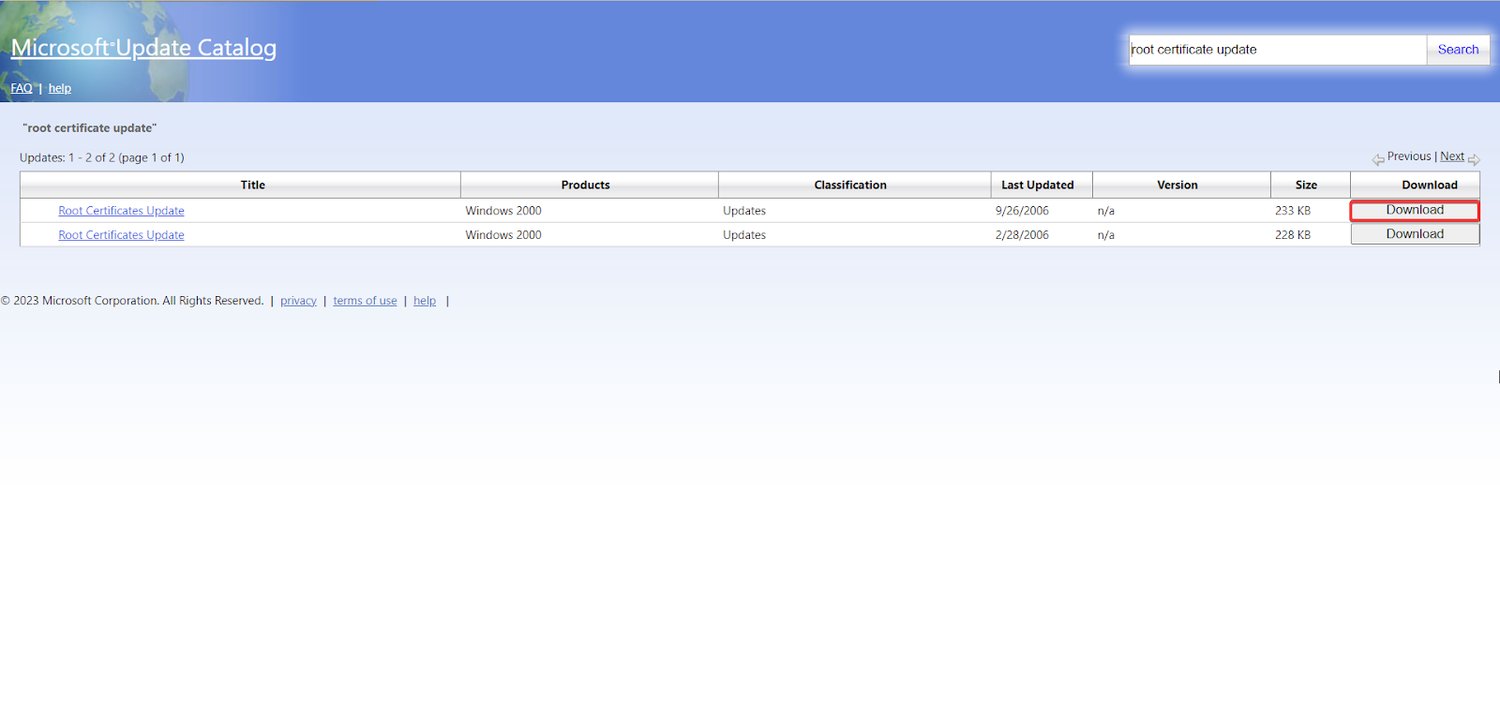Viewport: 1500px width, 728px height.
Task: Click Updates classification in the 228 KB row
Action: [744, 235]
